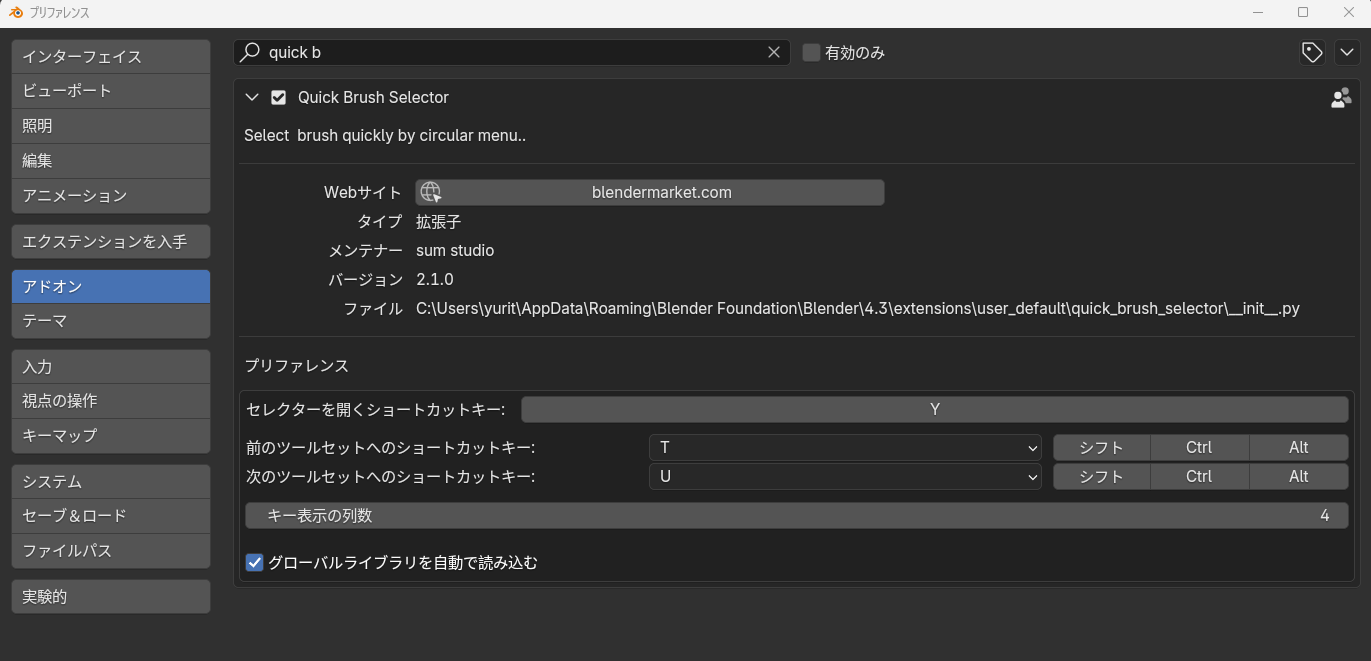Open the 照明 section
Screen dimensions: 1371x661
[111, 125]
